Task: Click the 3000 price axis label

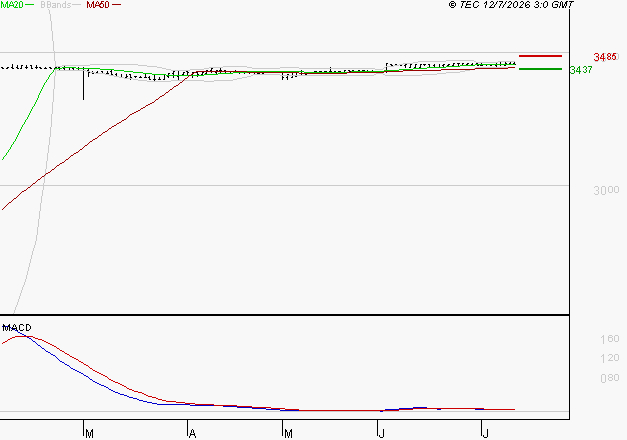Action: coord(606,190)
